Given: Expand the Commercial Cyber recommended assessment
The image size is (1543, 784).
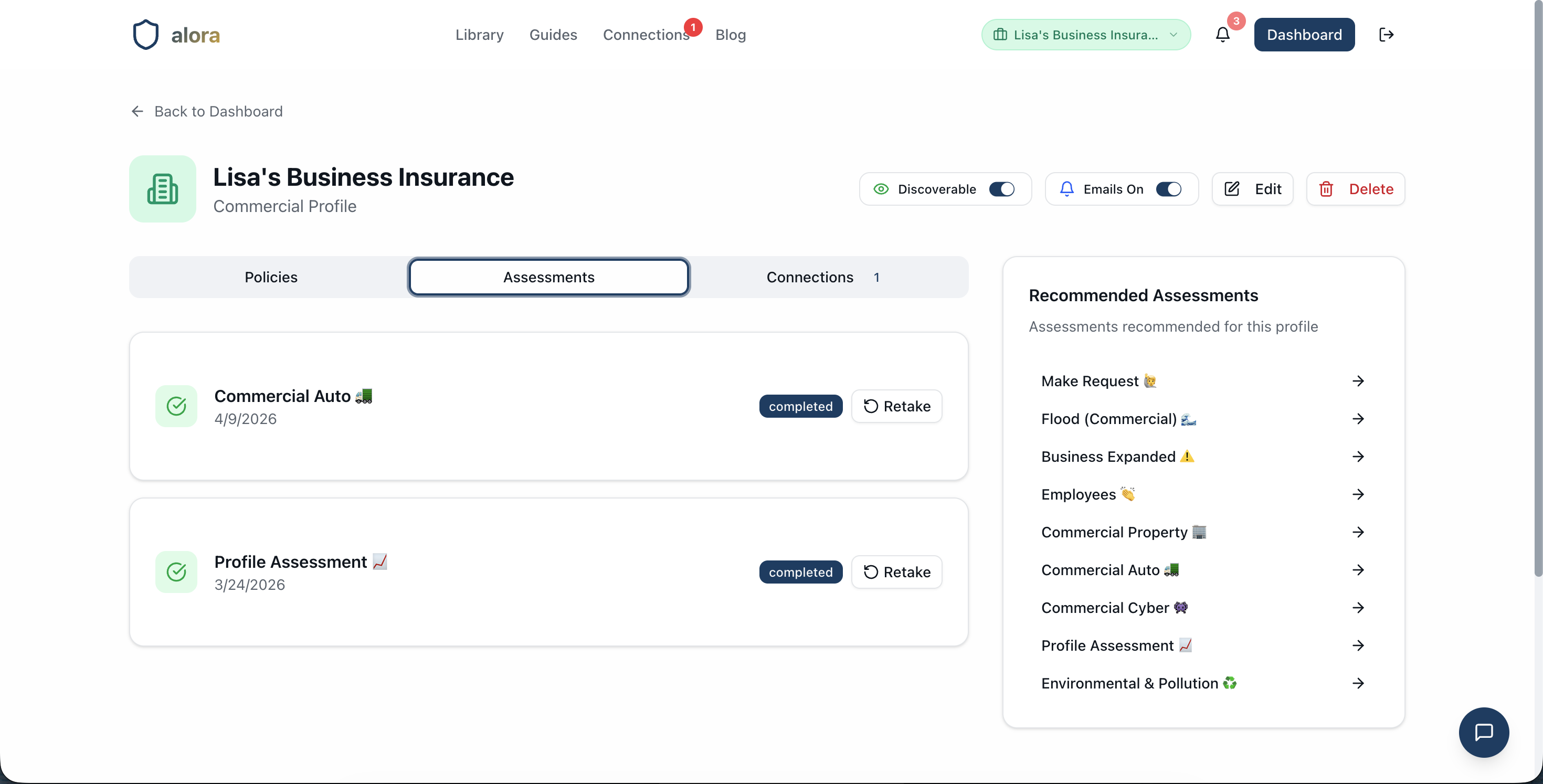Looking at the screenshot, I should coord(1358,607).
